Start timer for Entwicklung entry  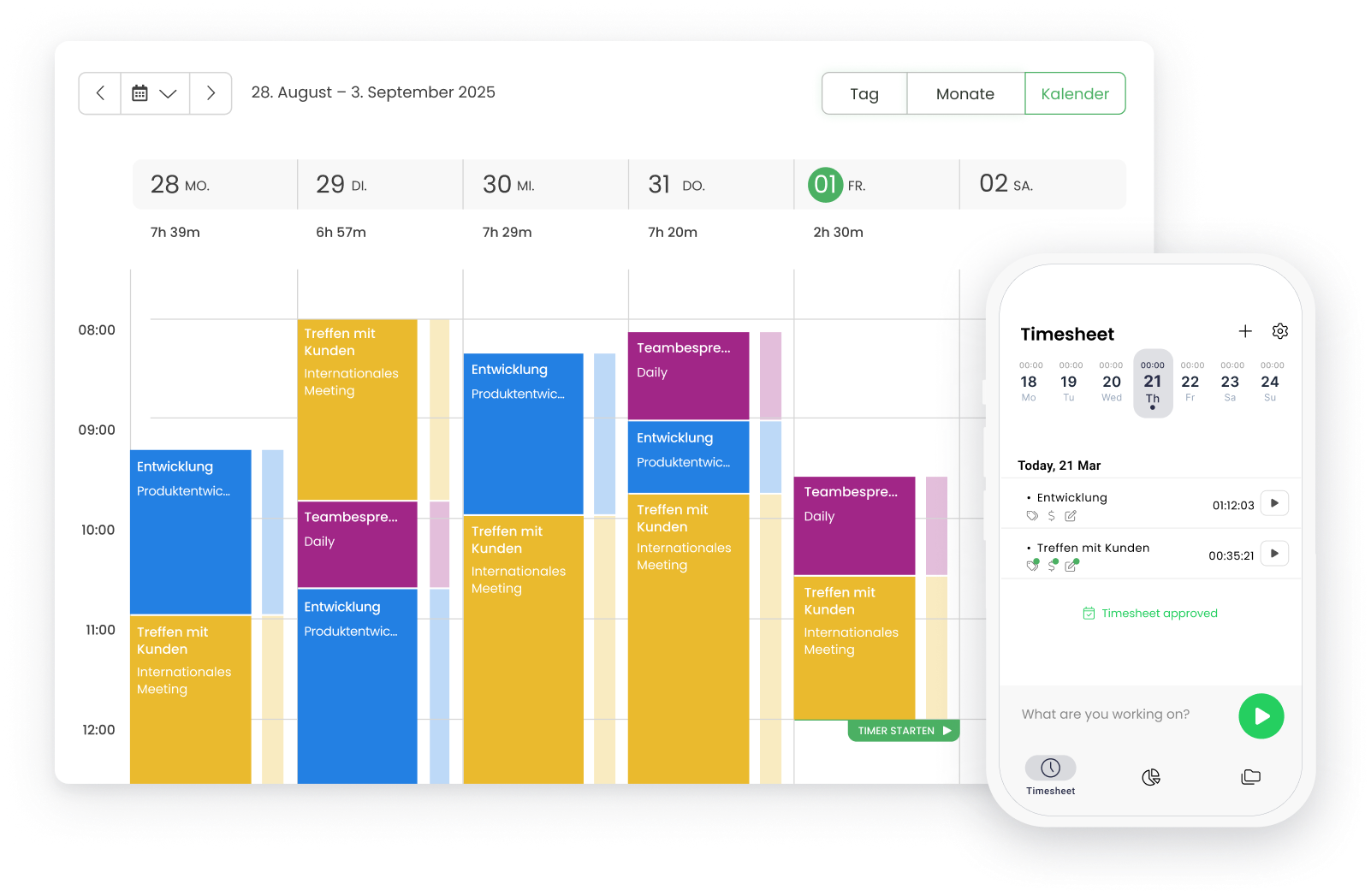coord(1274,503)
